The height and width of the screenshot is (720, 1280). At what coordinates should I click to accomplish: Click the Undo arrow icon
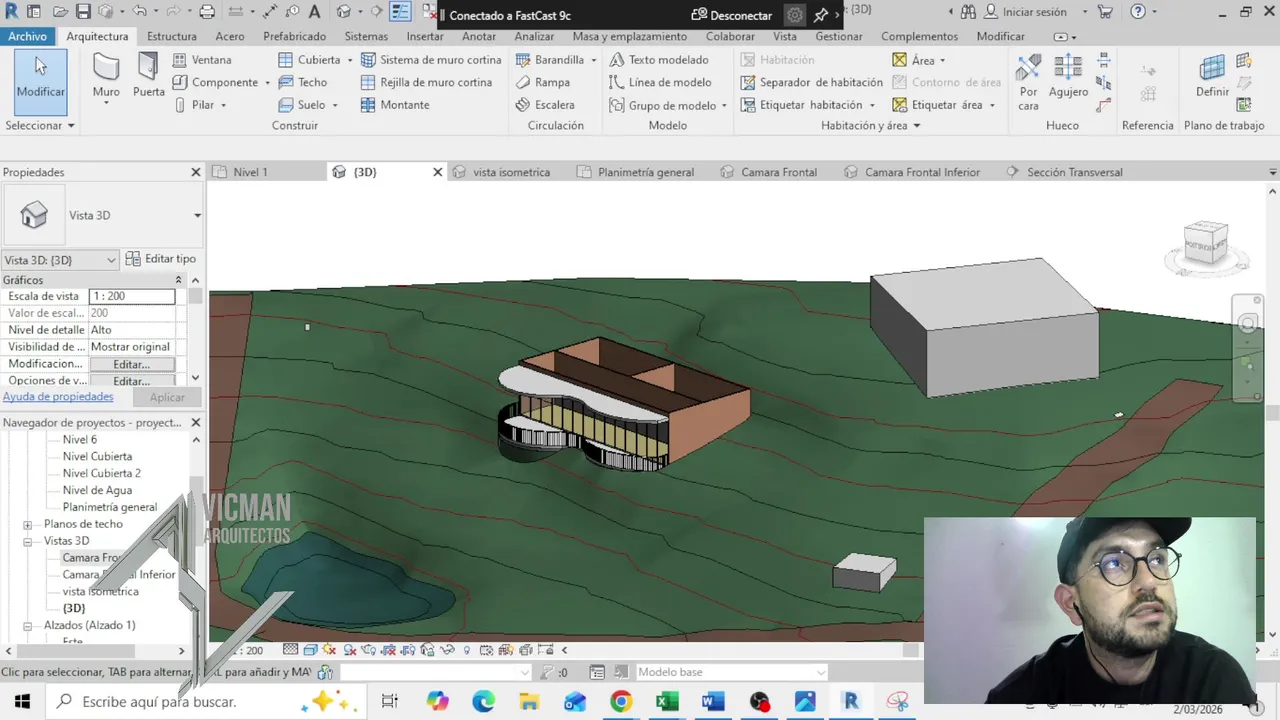(x=138, y=12)
